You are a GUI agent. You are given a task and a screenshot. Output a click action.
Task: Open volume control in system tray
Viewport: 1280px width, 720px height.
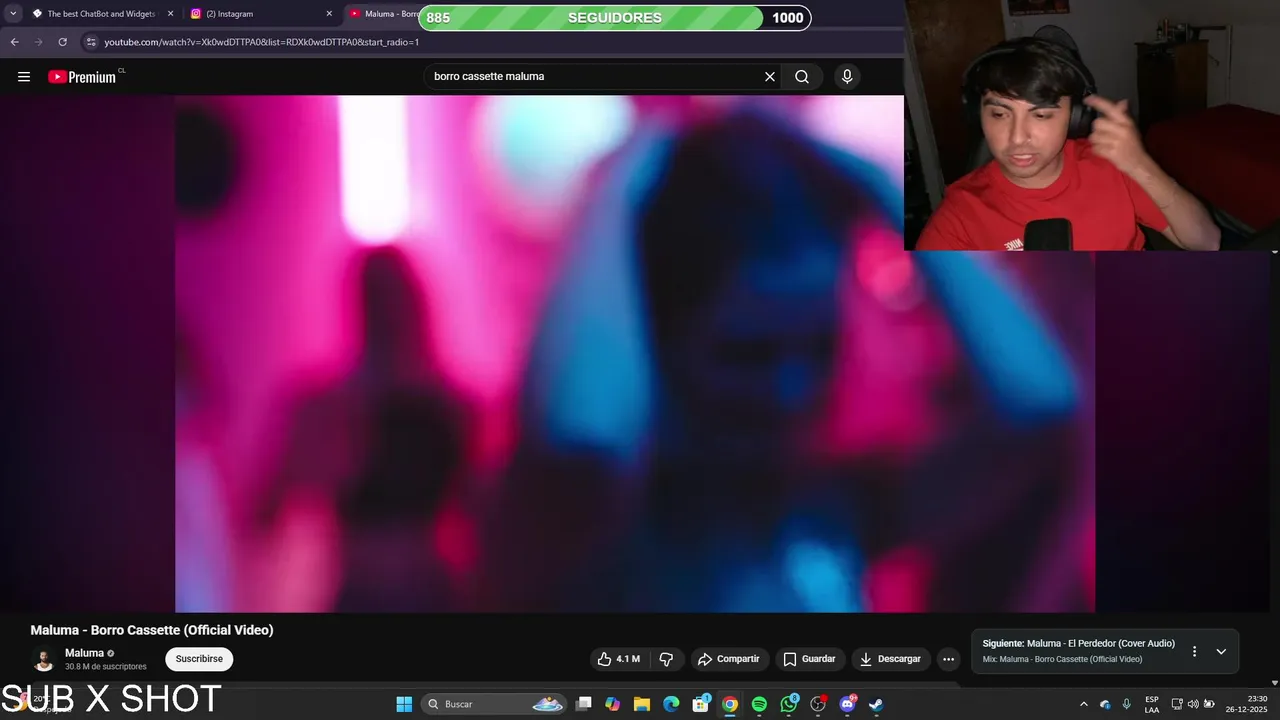pyautogui.click(x=1193, y=704)
